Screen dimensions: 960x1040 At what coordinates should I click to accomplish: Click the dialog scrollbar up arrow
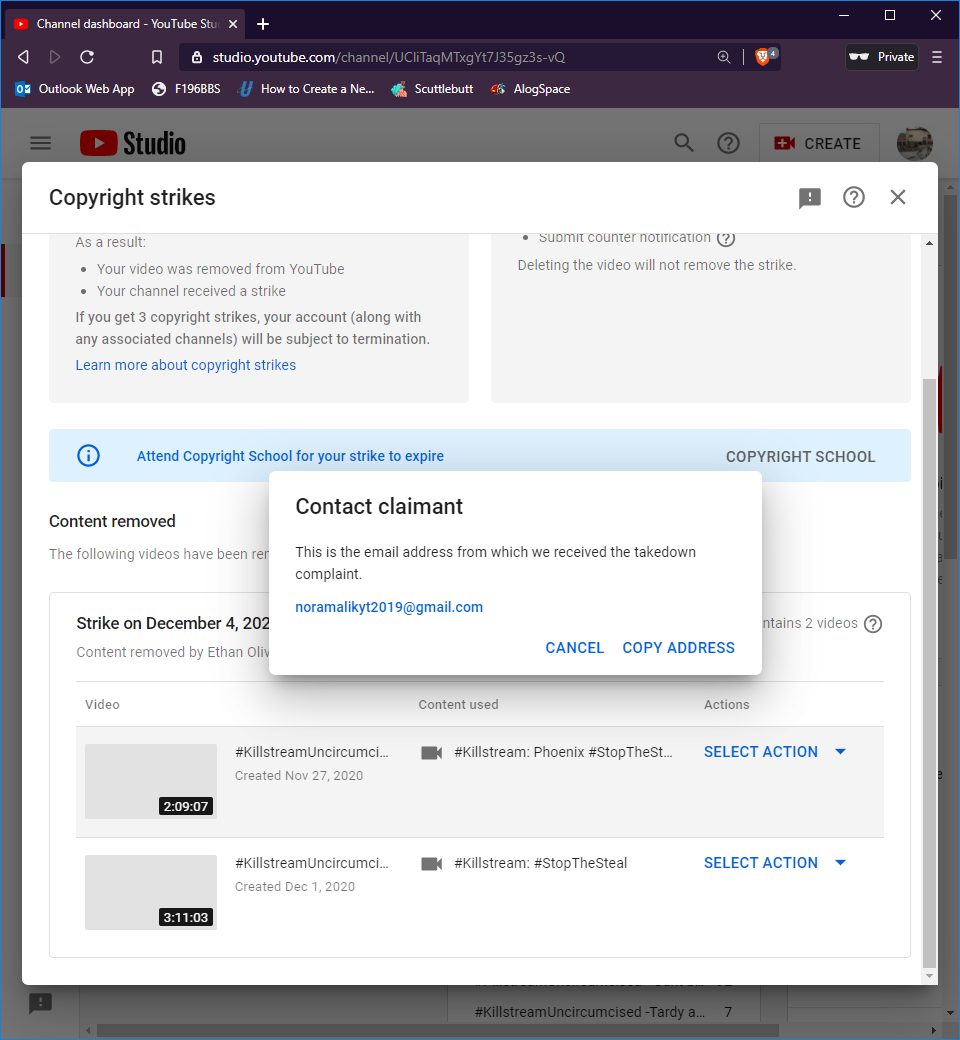click(x=929, y=243)
